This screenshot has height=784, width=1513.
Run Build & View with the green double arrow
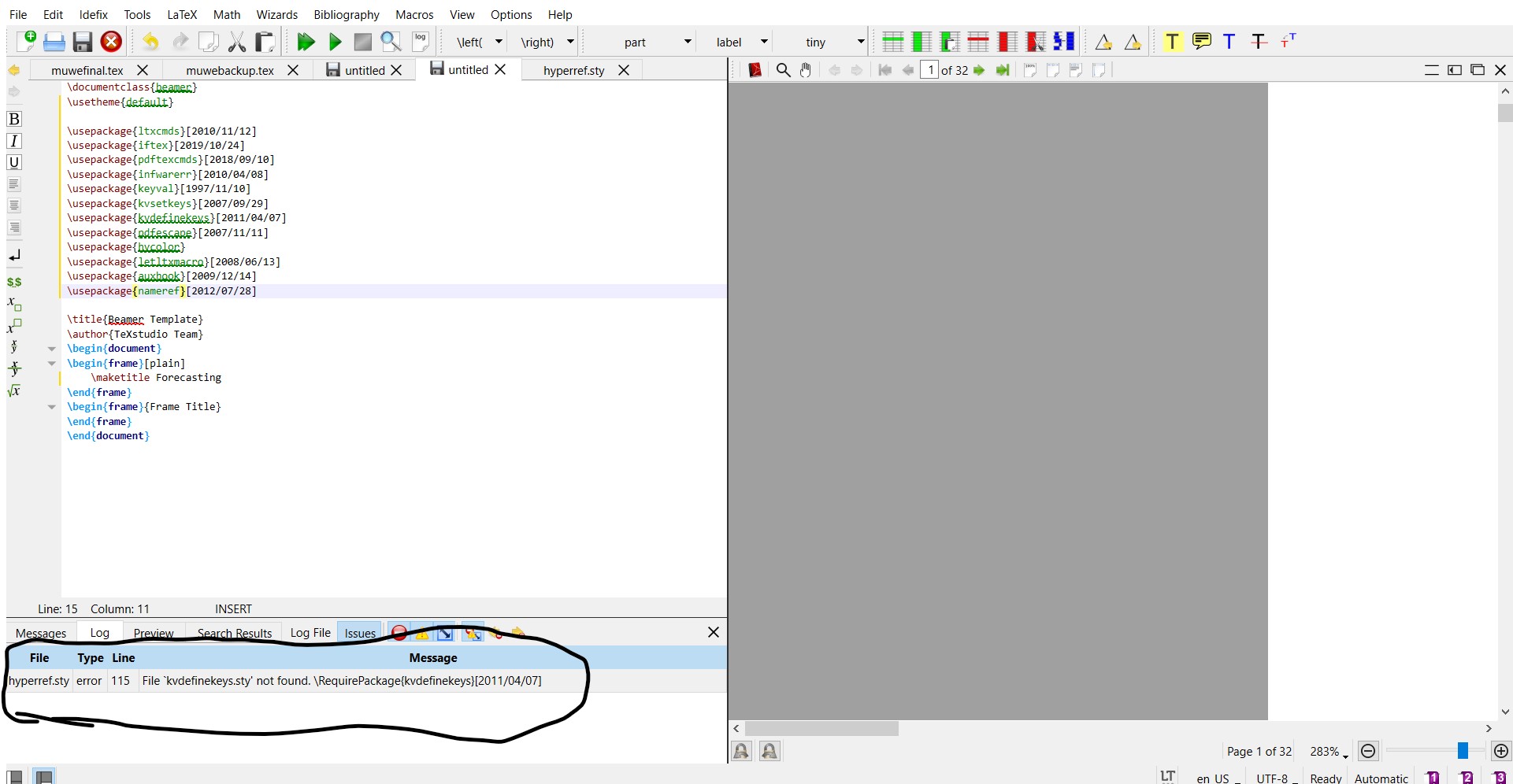pos(306,42)
